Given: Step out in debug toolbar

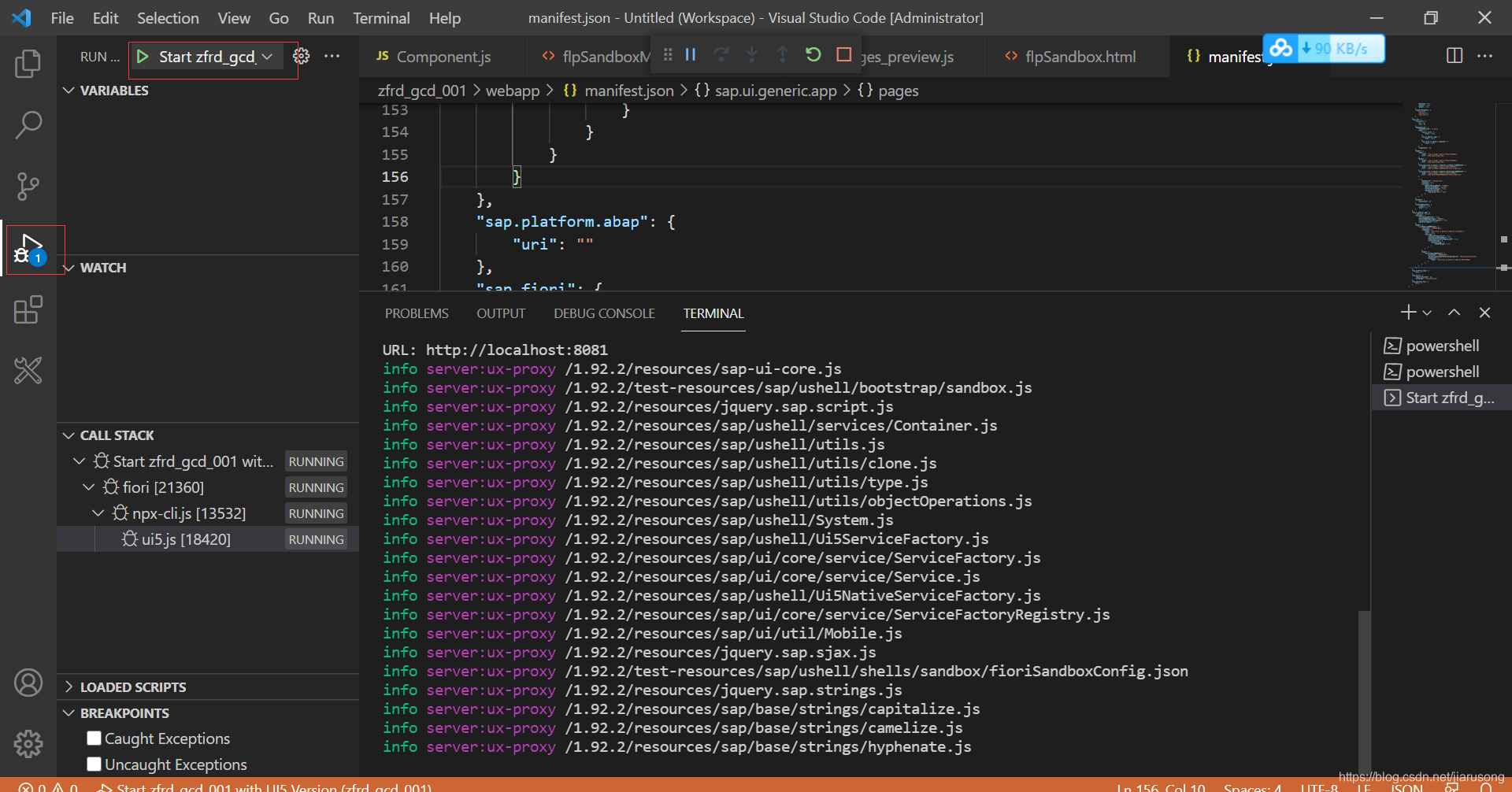Looking at the screenshot, I should tap(783, 54).
